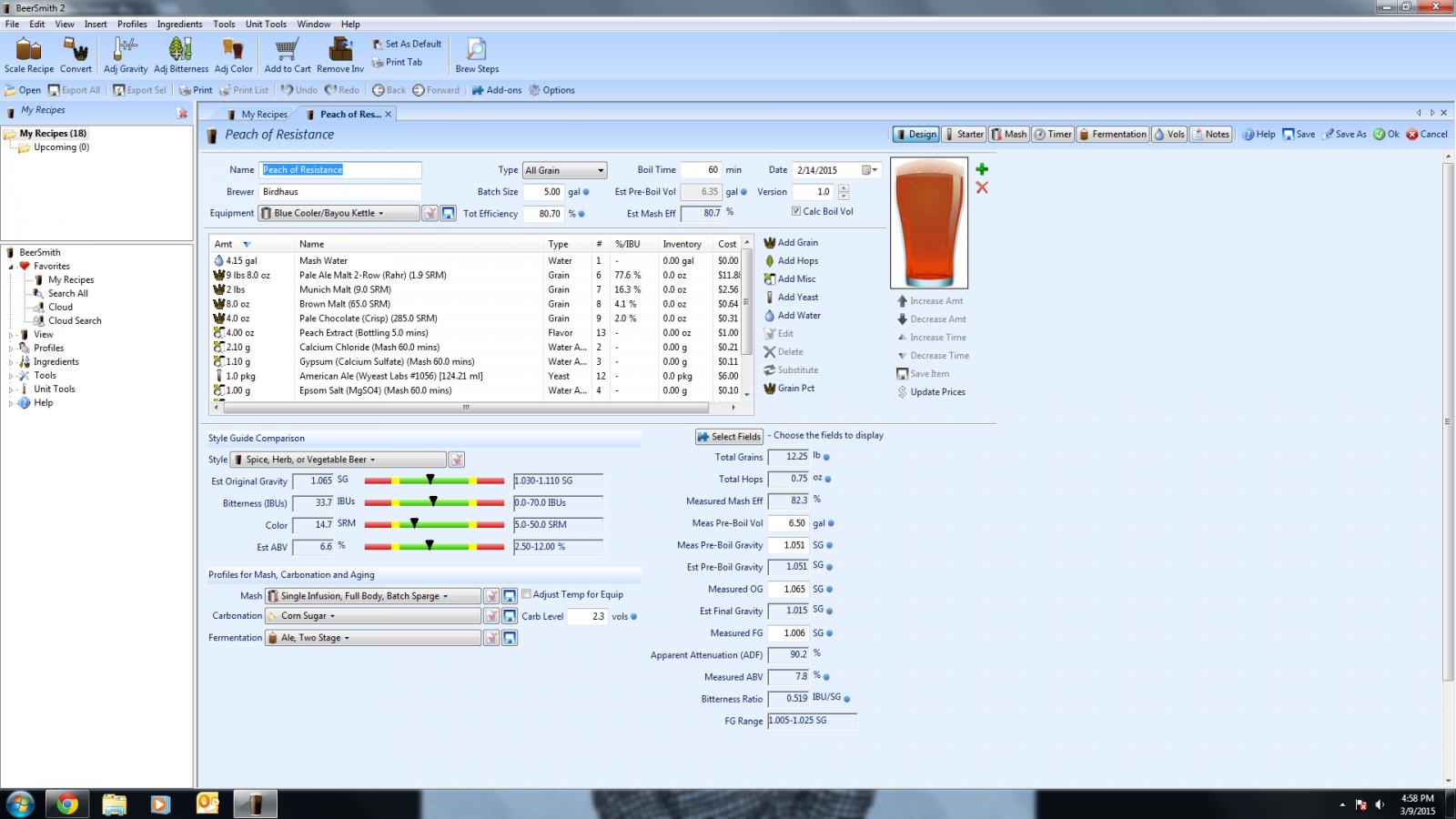The width and height of the screenshot is (1456, 819).
Task: Click the Est Original Gravity range indicator
Action: coord(434,480)
